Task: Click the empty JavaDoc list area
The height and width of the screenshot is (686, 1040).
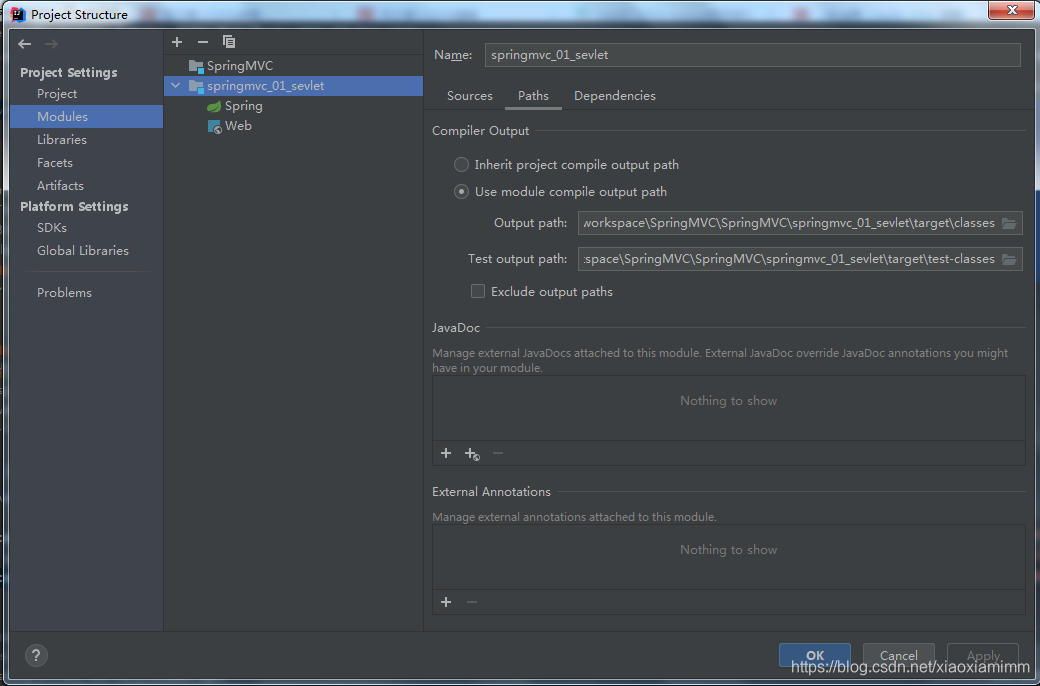Action: [728, 408]
